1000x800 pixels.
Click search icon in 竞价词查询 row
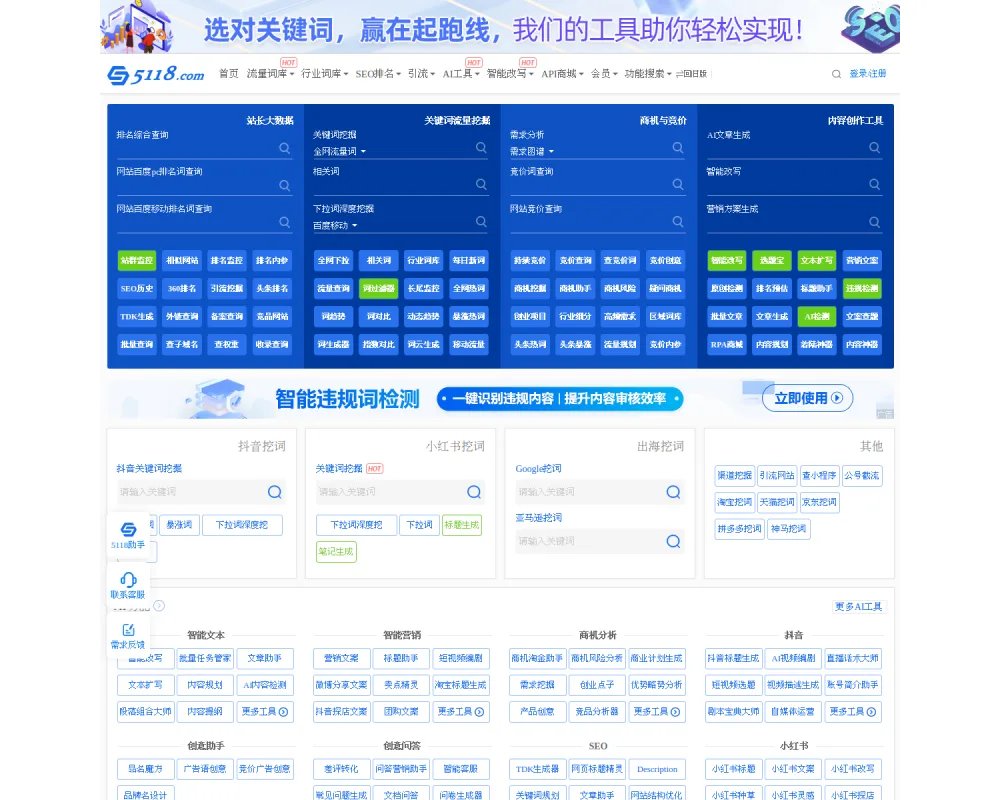click(678, 184)
